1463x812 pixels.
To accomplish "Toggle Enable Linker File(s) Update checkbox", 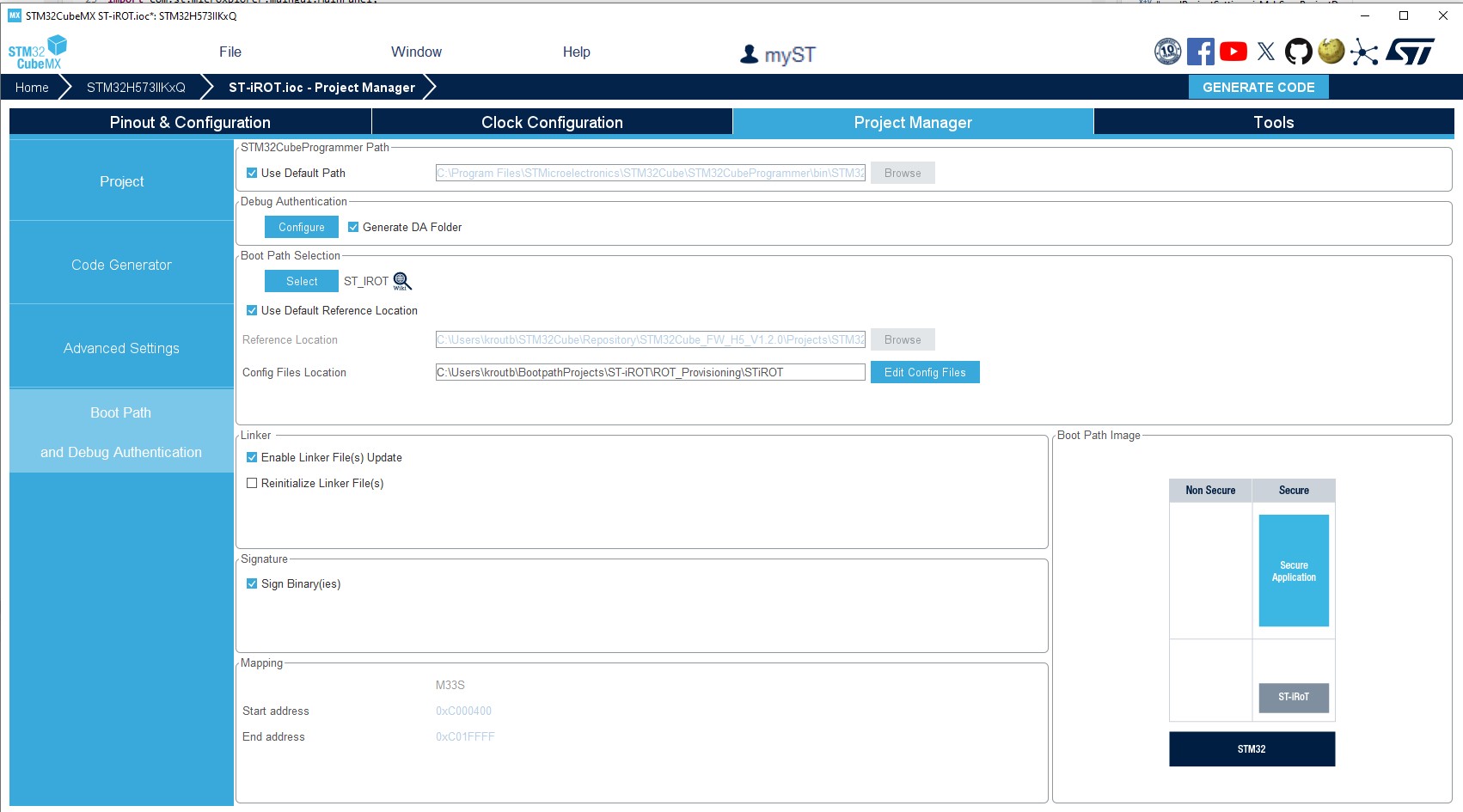I will coord(252,457).
